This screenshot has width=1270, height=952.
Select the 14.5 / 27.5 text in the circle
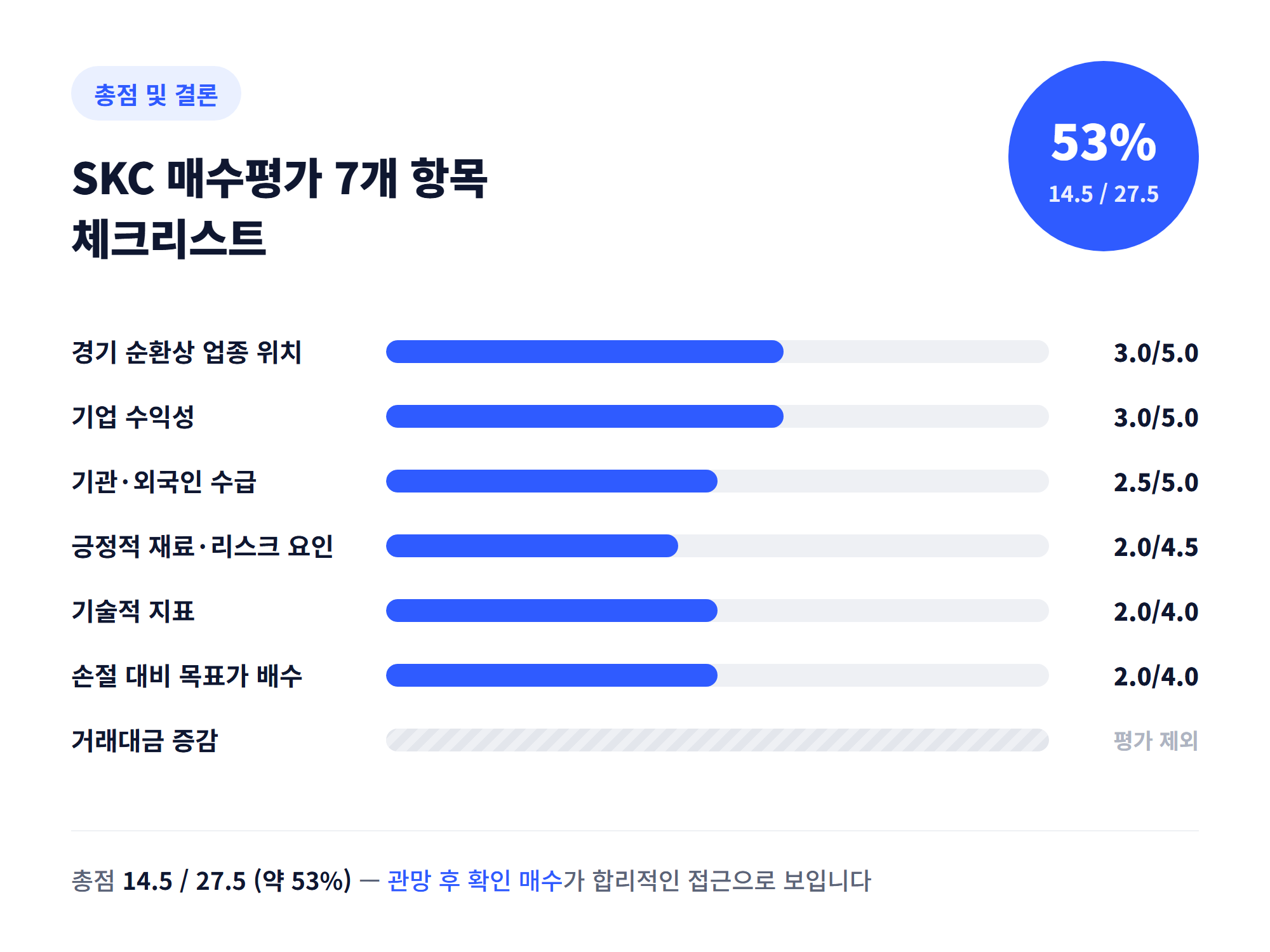click(x=1103, y=194)
